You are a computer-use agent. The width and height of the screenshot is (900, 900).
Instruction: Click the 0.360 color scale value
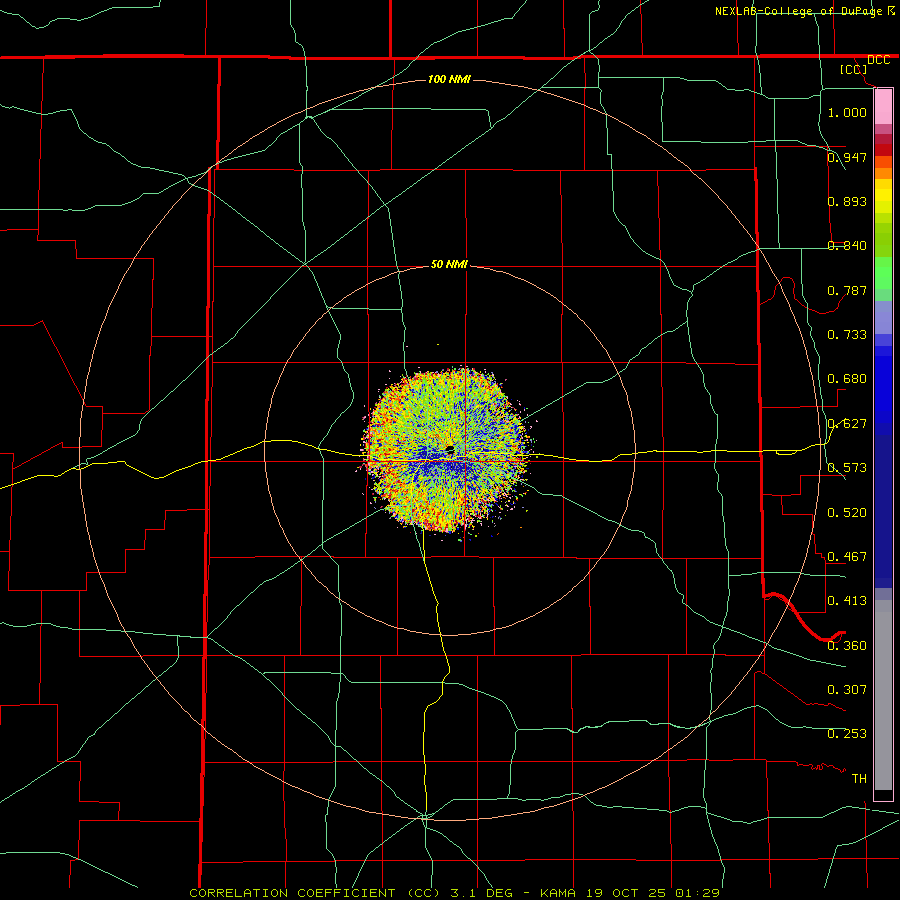click(x=847, y=646)
